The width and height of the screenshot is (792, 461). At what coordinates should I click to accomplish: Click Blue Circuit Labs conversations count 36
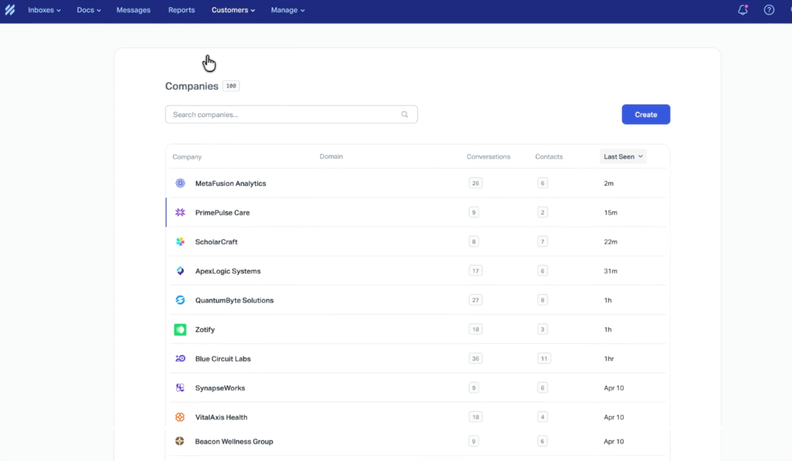click(475, 359)
